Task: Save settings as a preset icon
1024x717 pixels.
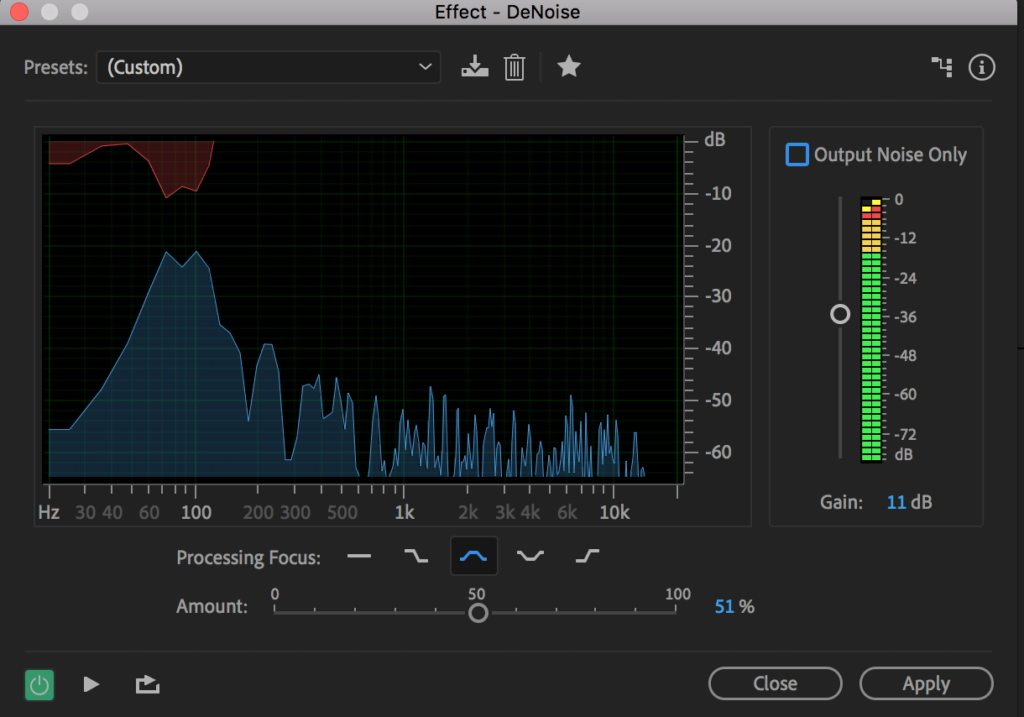Action: [475, 67]
